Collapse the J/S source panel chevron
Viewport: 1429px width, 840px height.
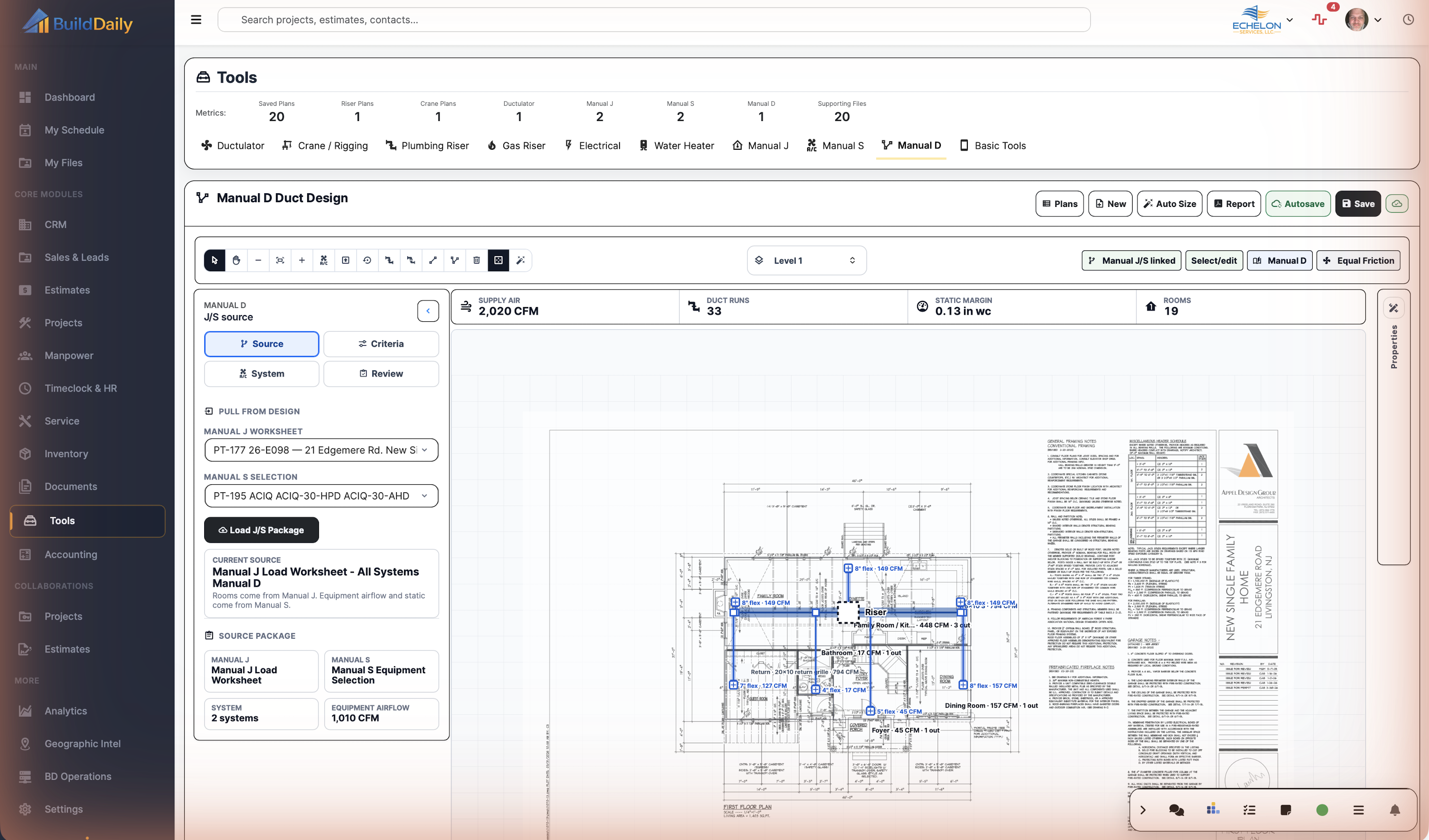click(428, 310)
